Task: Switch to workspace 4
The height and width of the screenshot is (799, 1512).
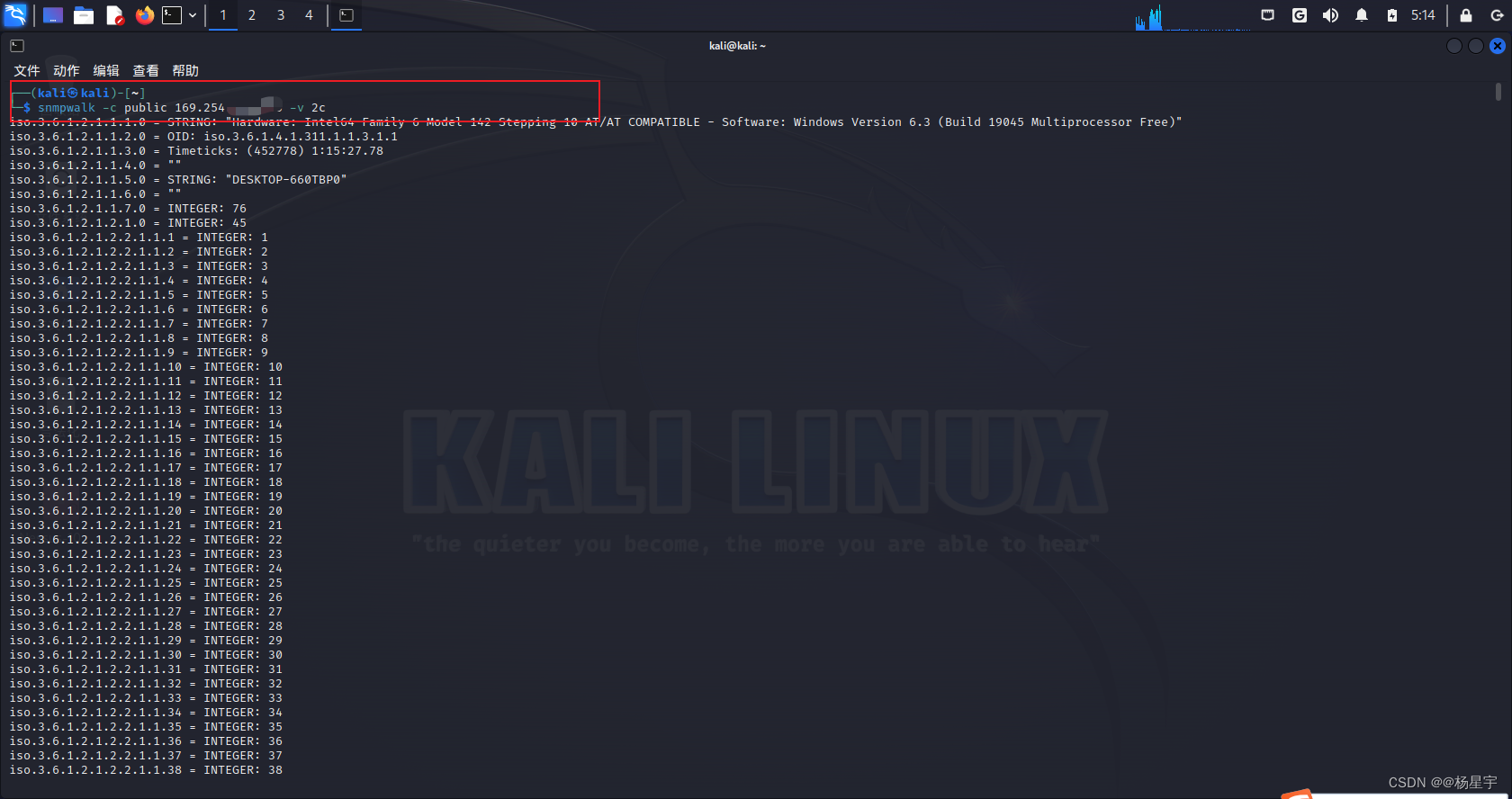Action: click(309, 15)
